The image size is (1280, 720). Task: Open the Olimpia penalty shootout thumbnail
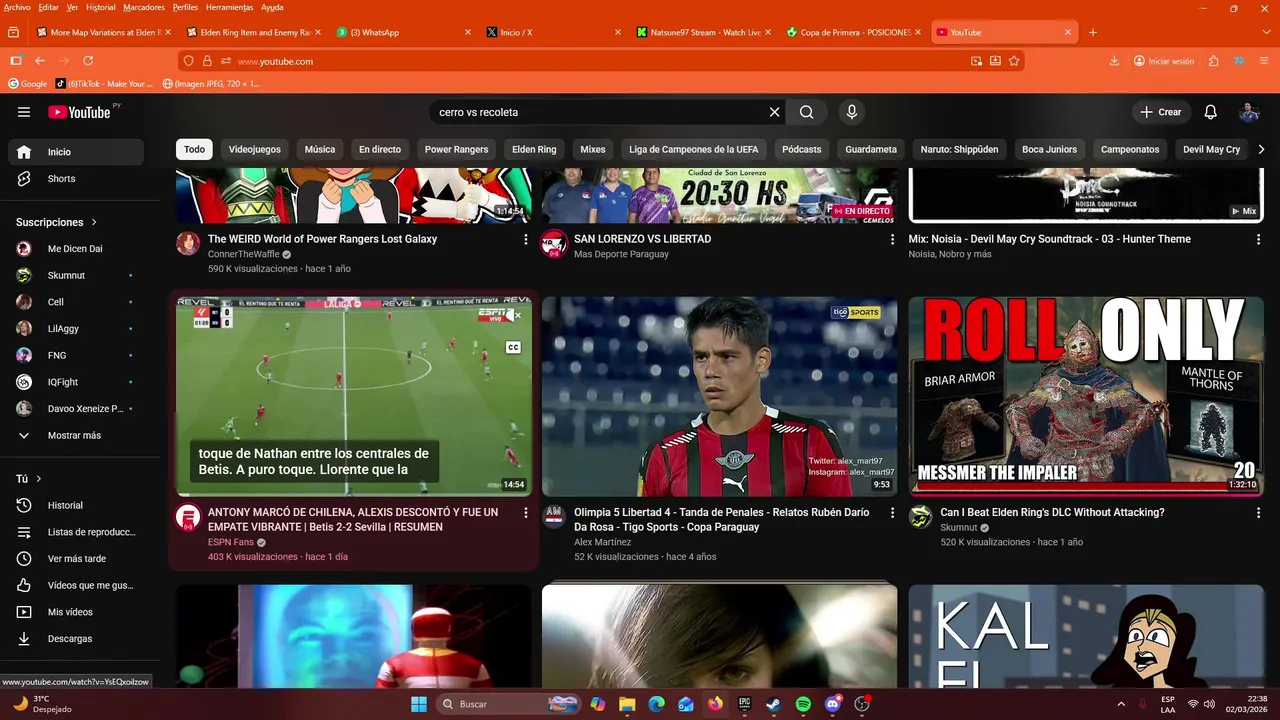tap(720, 396)
